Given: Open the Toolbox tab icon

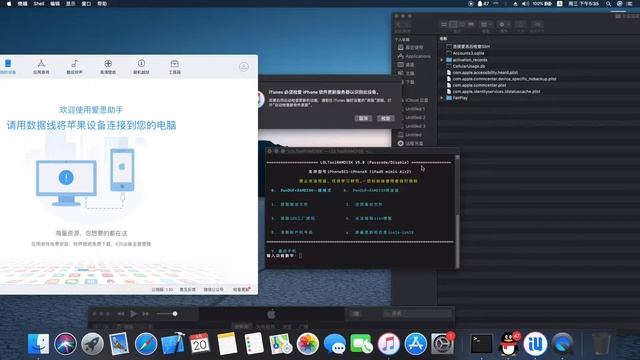Looking at the screenshot, I should pyautogui.click(x=175, y=67).
